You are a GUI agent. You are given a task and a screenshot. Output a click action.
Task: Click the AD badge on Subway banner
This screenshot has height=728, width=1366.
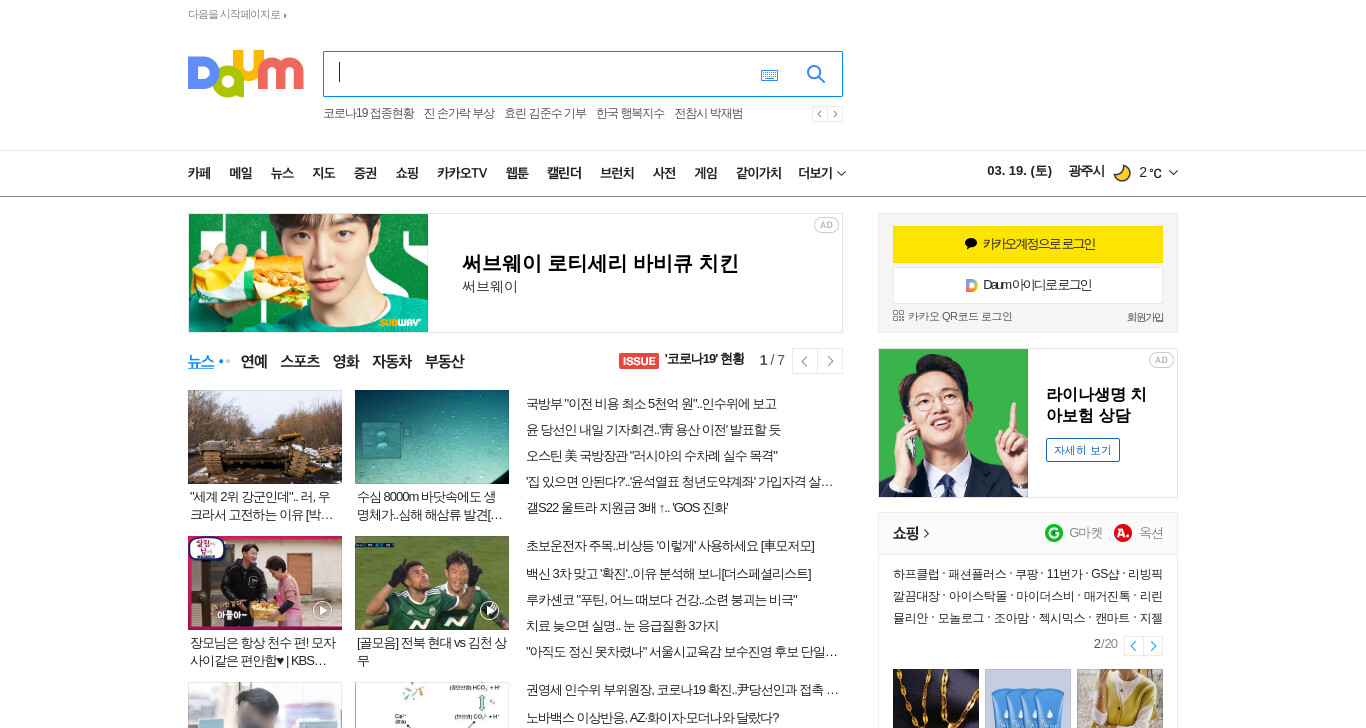[x=826, y=225]
